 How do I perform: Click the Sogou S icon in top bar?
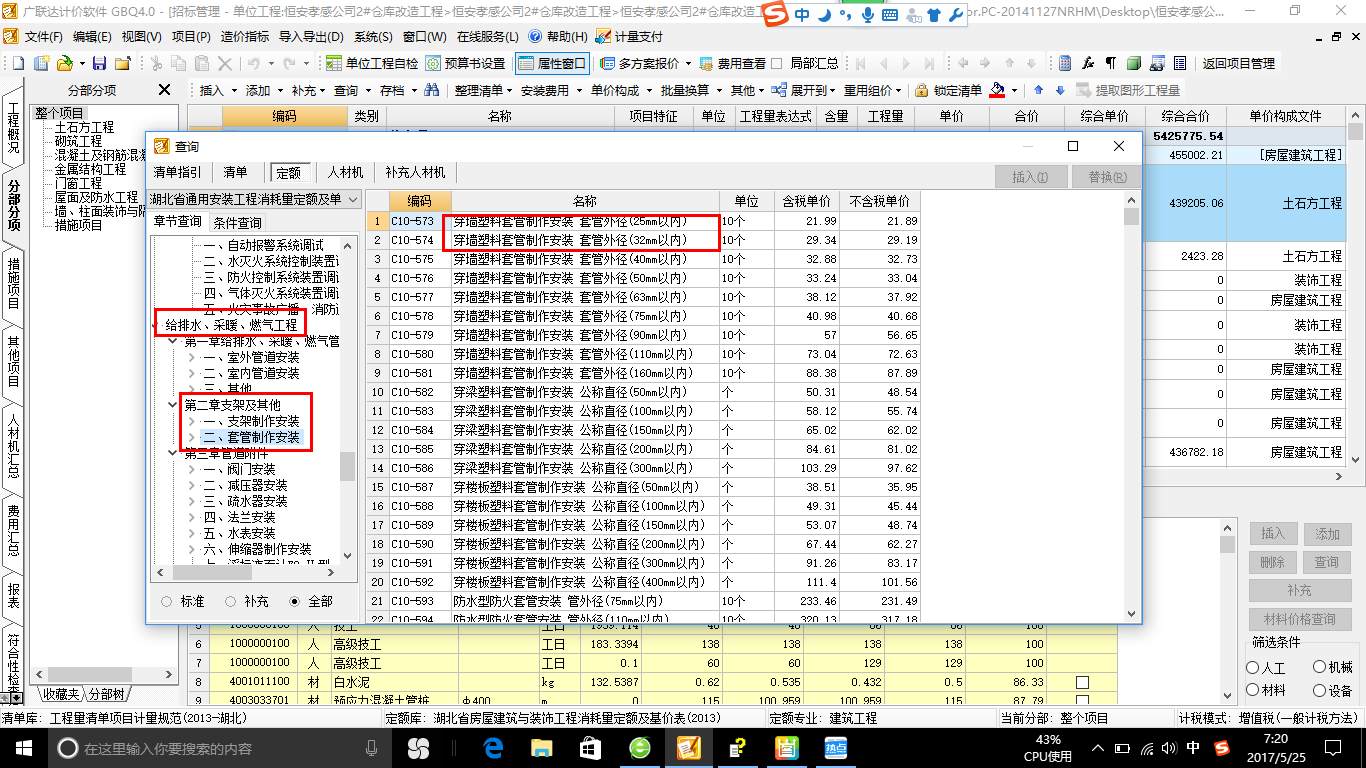click(x=774, y=14)
